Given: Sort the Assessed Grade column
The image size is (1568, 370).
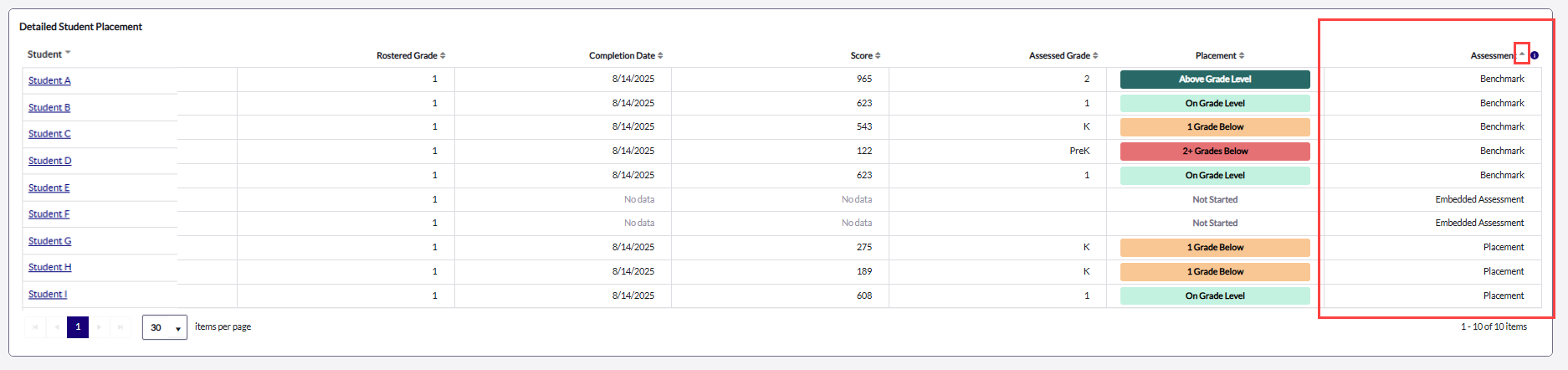Looking at the screenshot, I should pyautogui.click(x=1095, y=56).
